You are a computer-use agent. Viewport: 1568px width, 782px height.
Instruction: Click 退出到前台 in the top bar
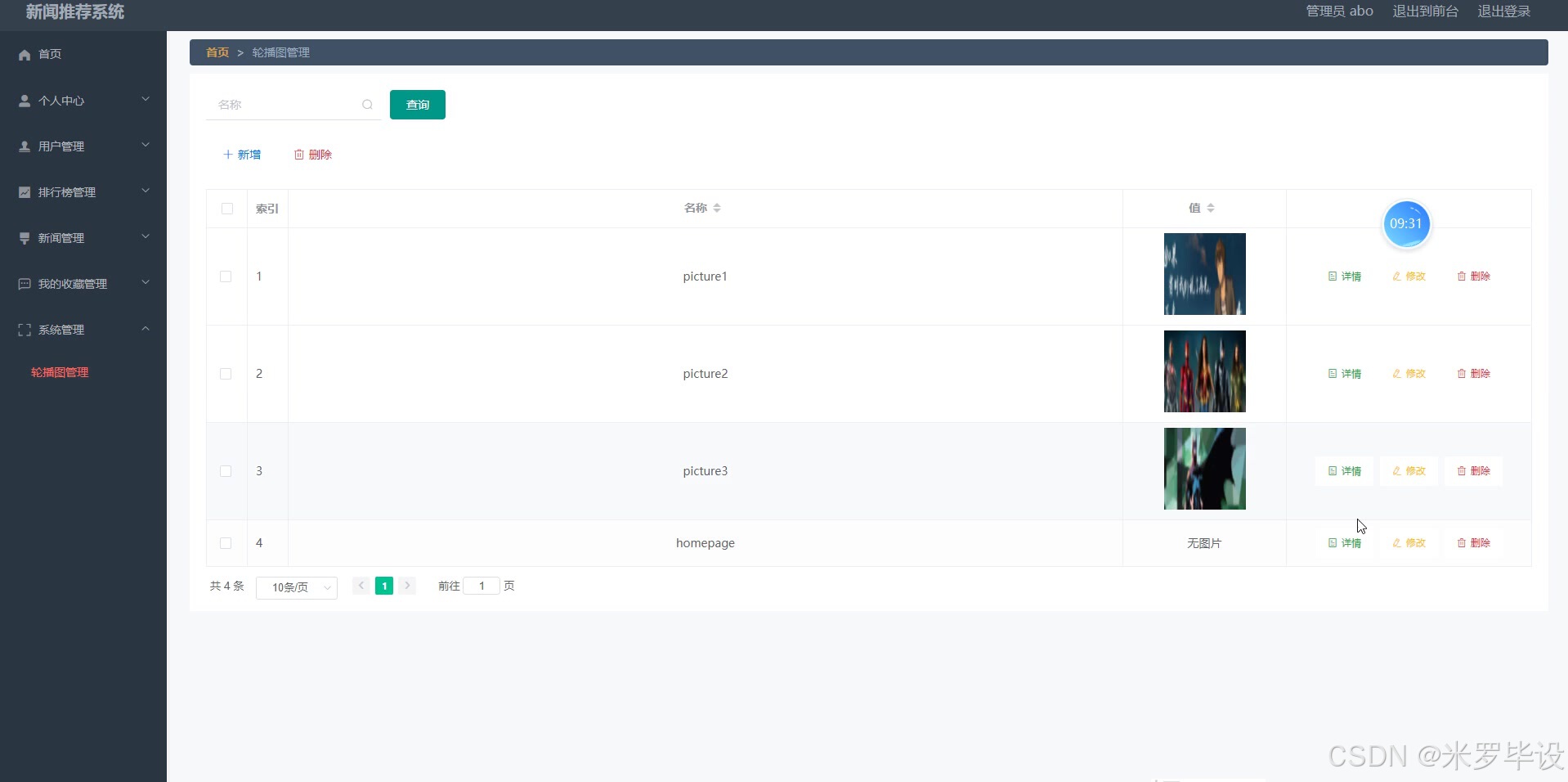tap(1426, 11)
